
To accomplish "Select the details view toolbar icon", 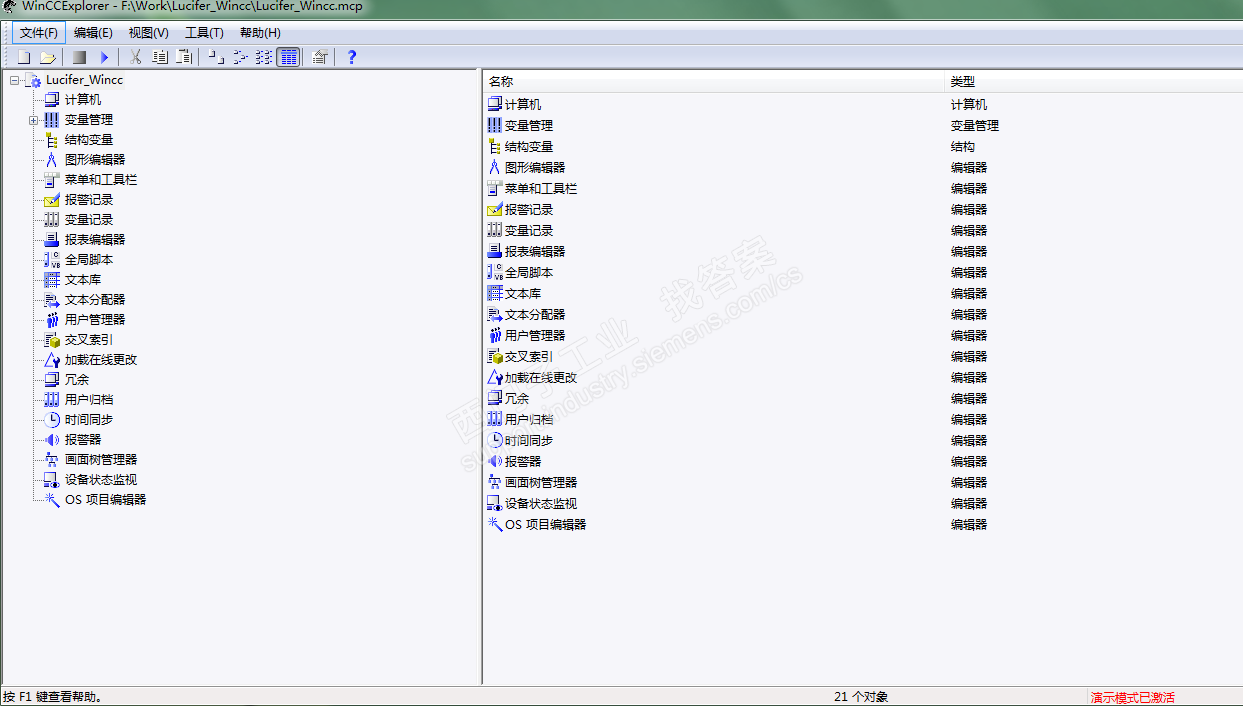I will tap(288, 57).
